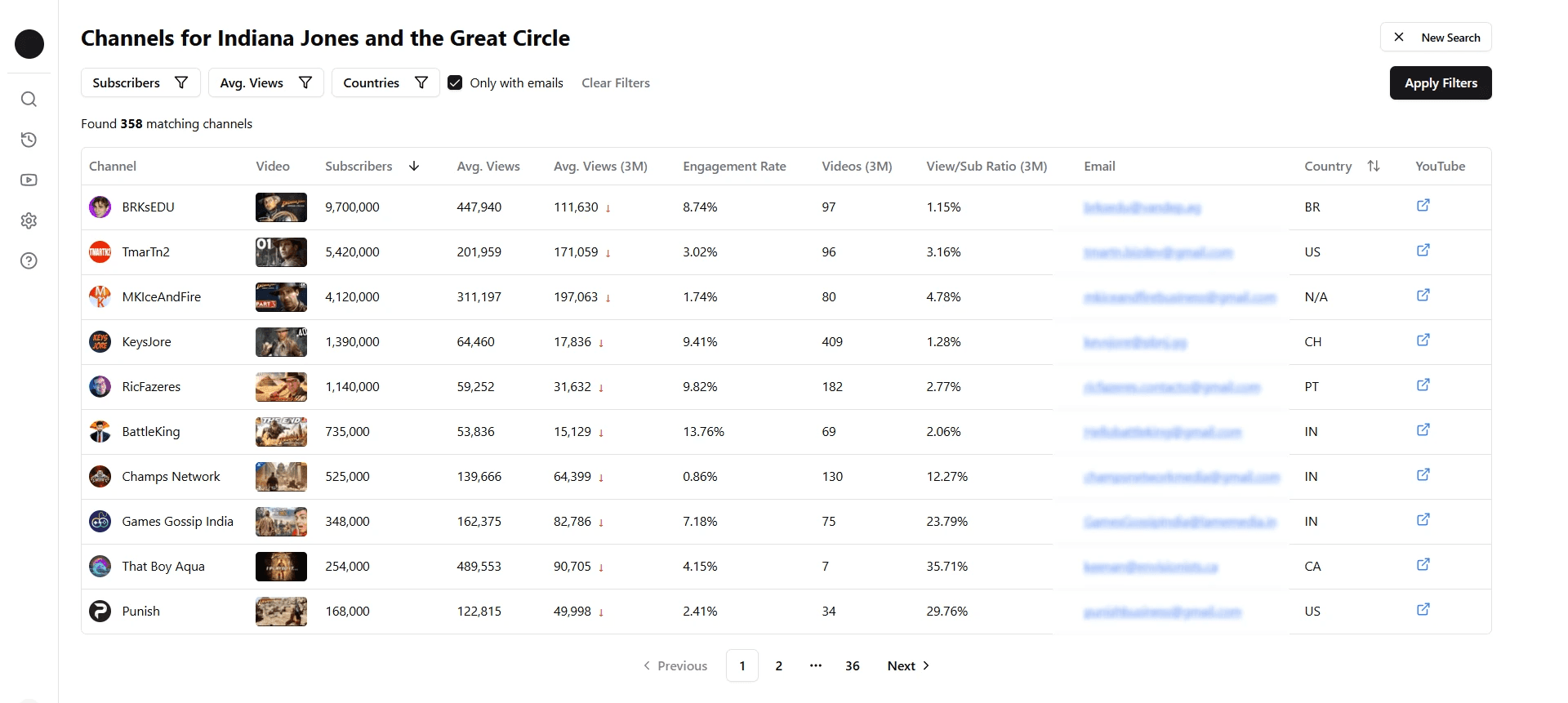Viewport: 1568px width, 703px height.
Task: Open TmarTn2 YouTube external link icon
Action: (x=1423, y=251)
